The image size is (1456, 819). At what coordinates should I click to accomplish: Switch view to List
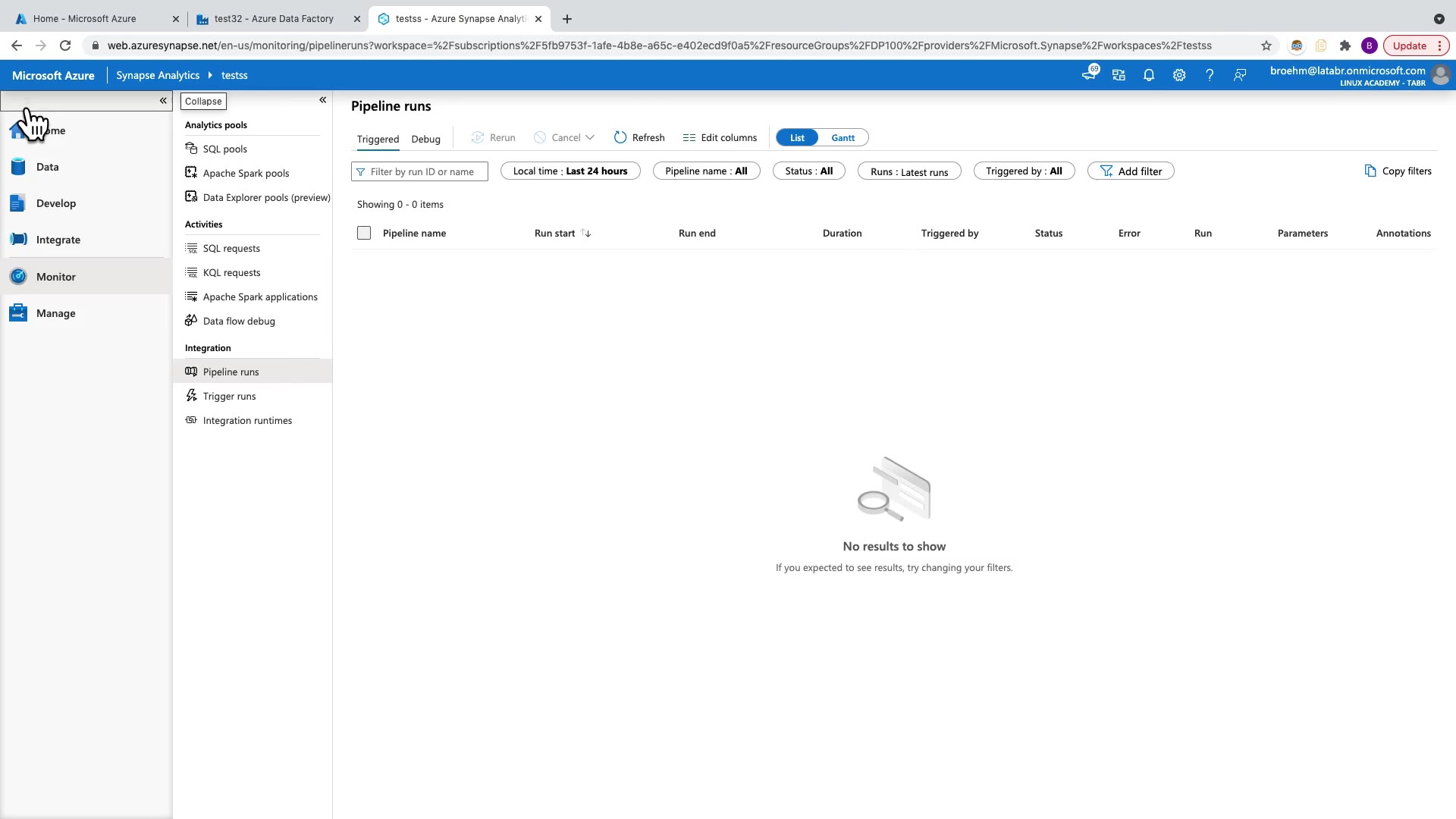pyautogui.click(x=797, y=137)
